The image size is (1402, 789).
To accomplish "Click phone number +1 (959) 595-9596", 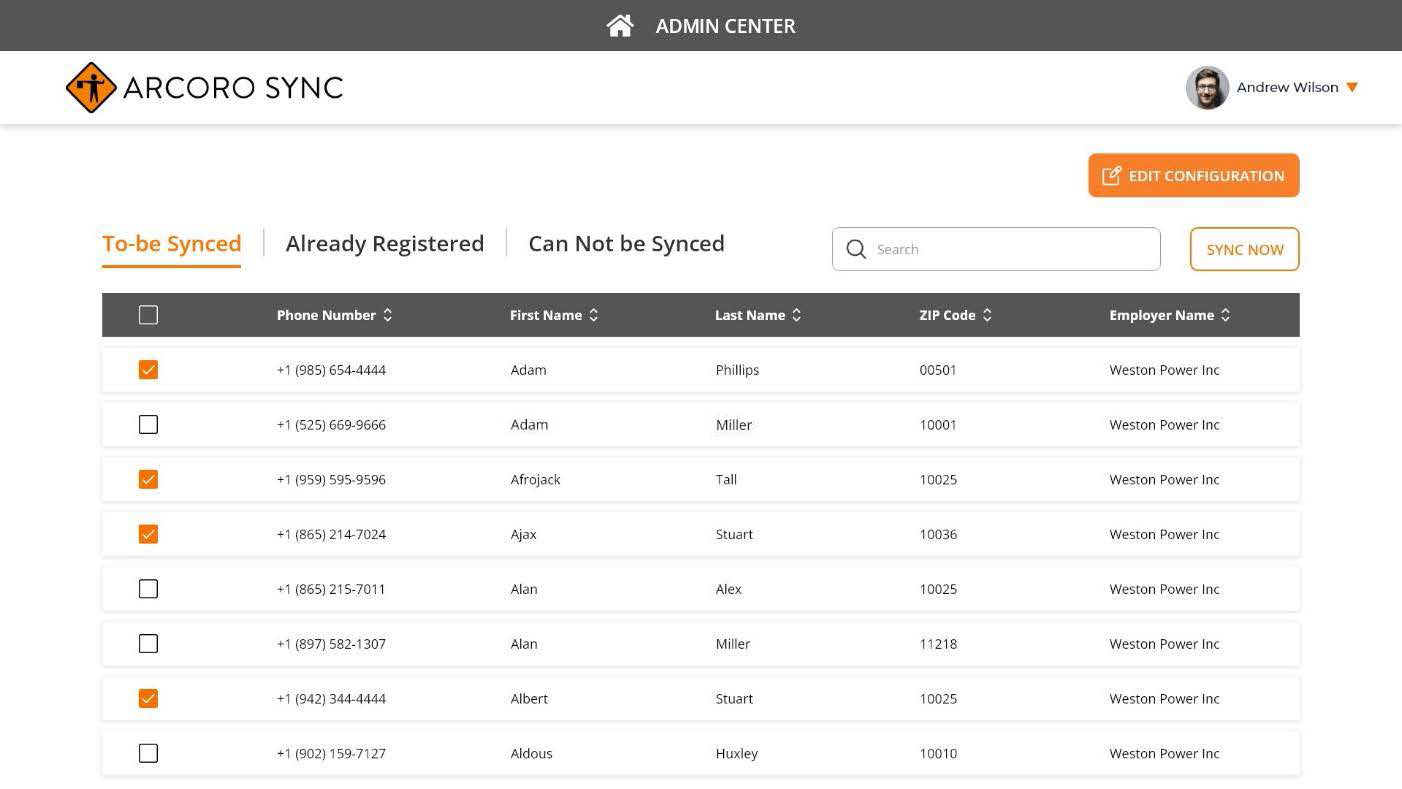I will (x=331, y=480).
